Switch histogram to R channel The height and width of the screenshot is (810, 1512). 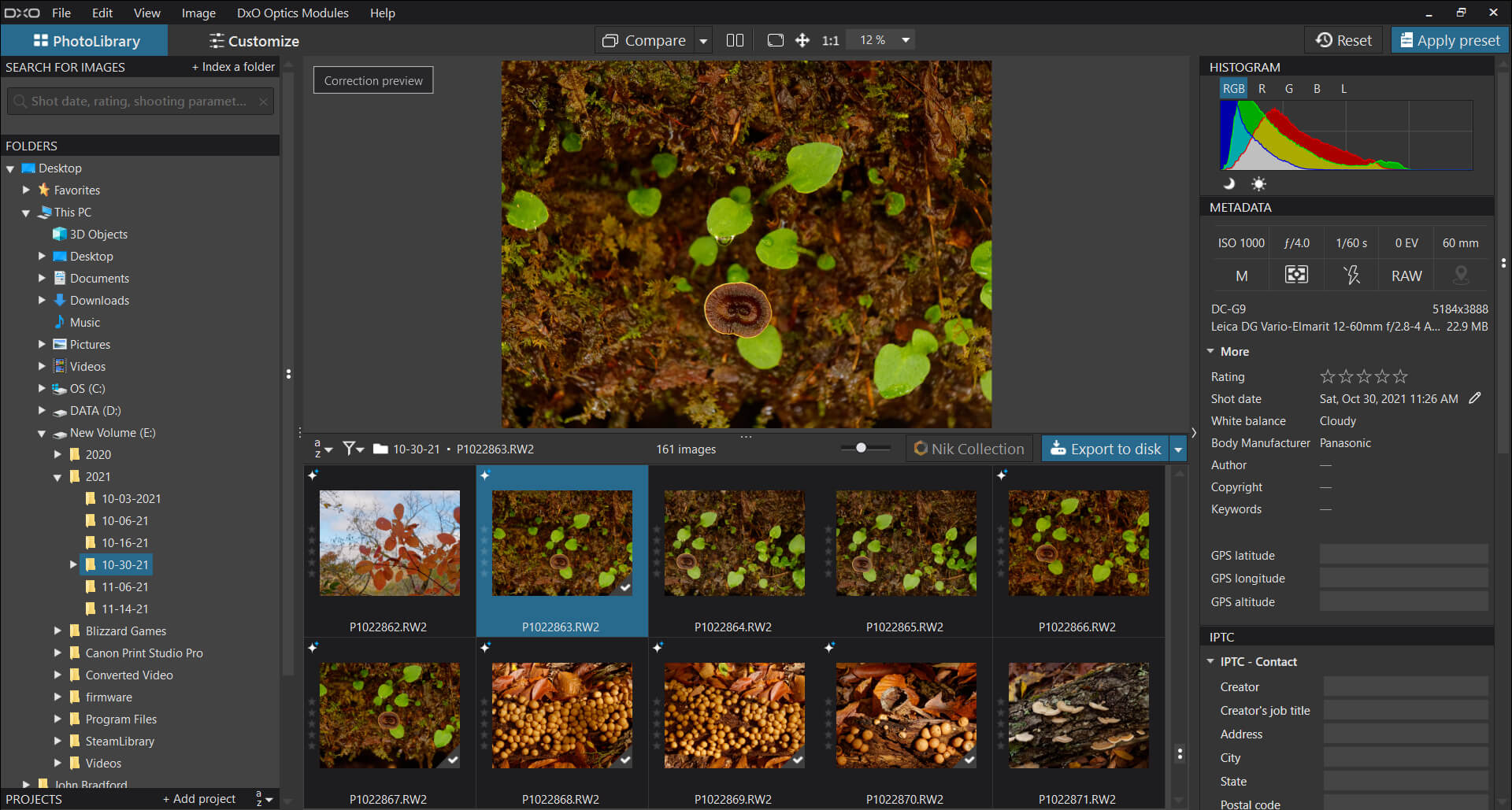[x=1262, y=89]
